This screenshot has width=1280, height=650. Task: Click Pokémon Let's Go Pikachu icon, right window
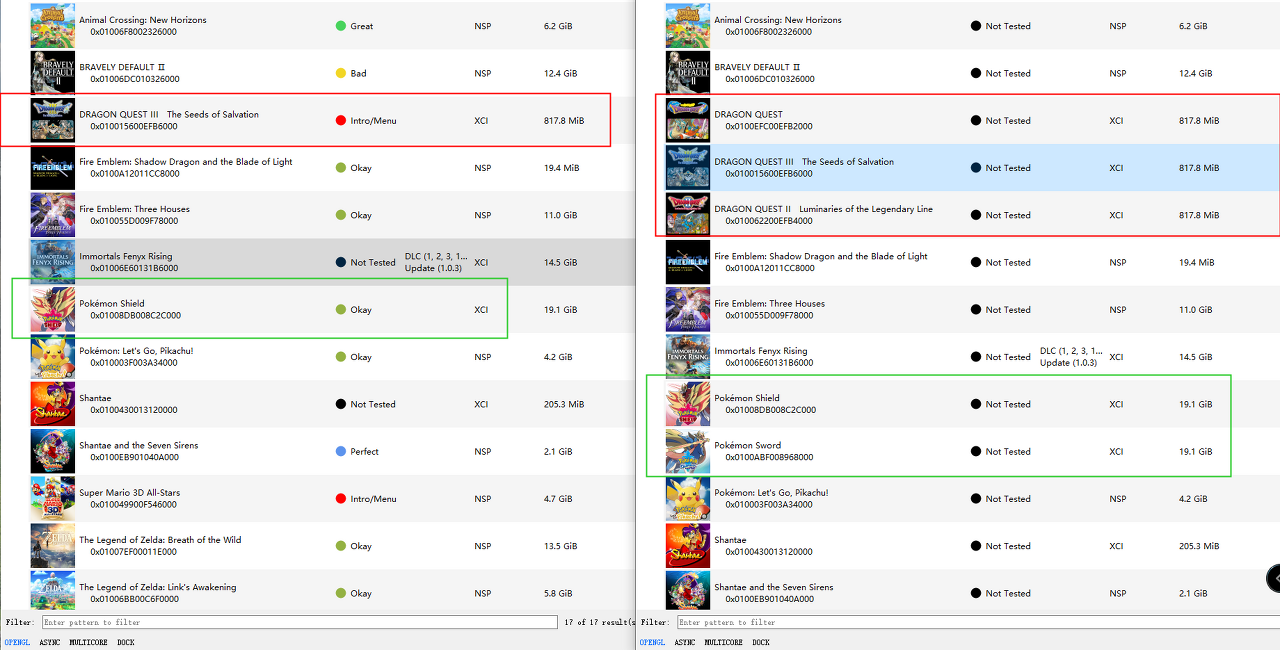click(x=687, y=499)
